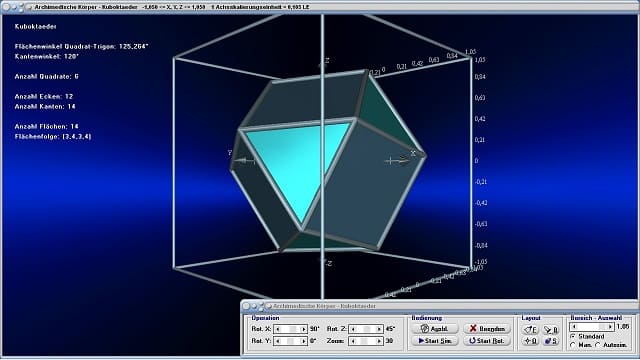Increase Rot. Y with right arrow
The width and height of the screenshot is (640, 360).
[x=303, y=341]
